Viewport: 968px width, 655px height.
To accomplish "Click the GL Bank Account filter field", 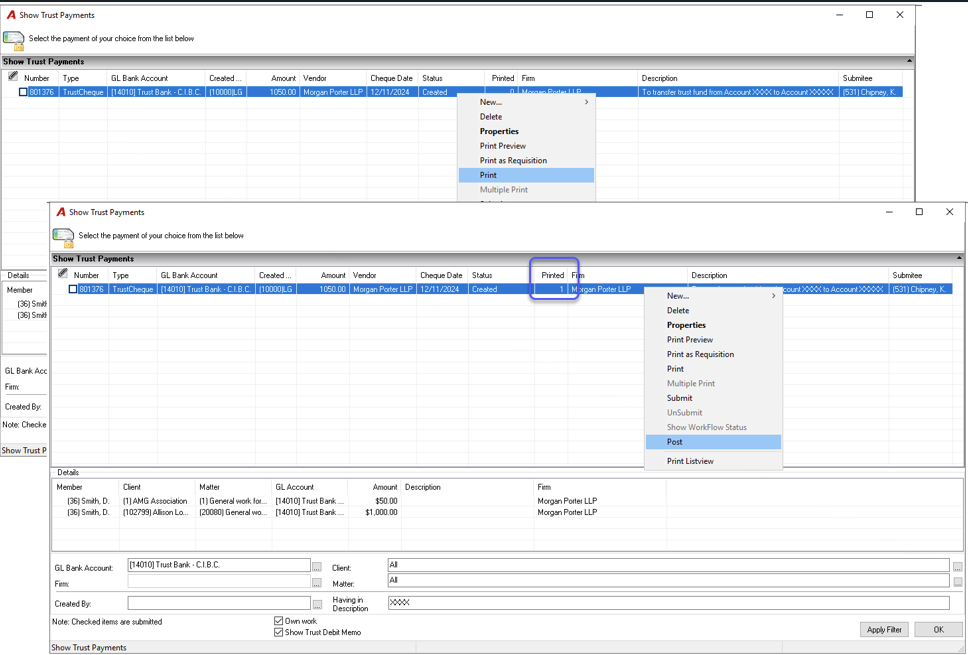I will click(219, 565).
